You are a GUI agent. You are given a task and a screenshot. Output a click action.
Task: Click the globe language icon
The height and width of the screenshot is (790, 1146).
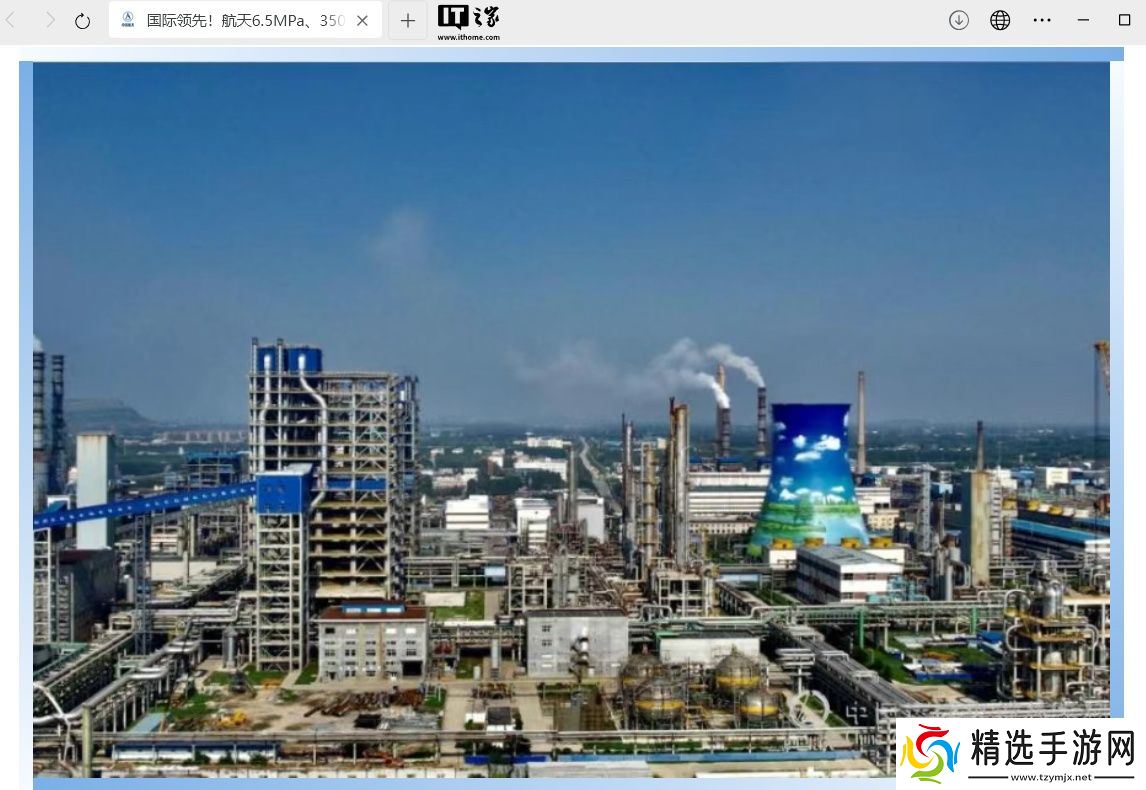pos(1000,20)
